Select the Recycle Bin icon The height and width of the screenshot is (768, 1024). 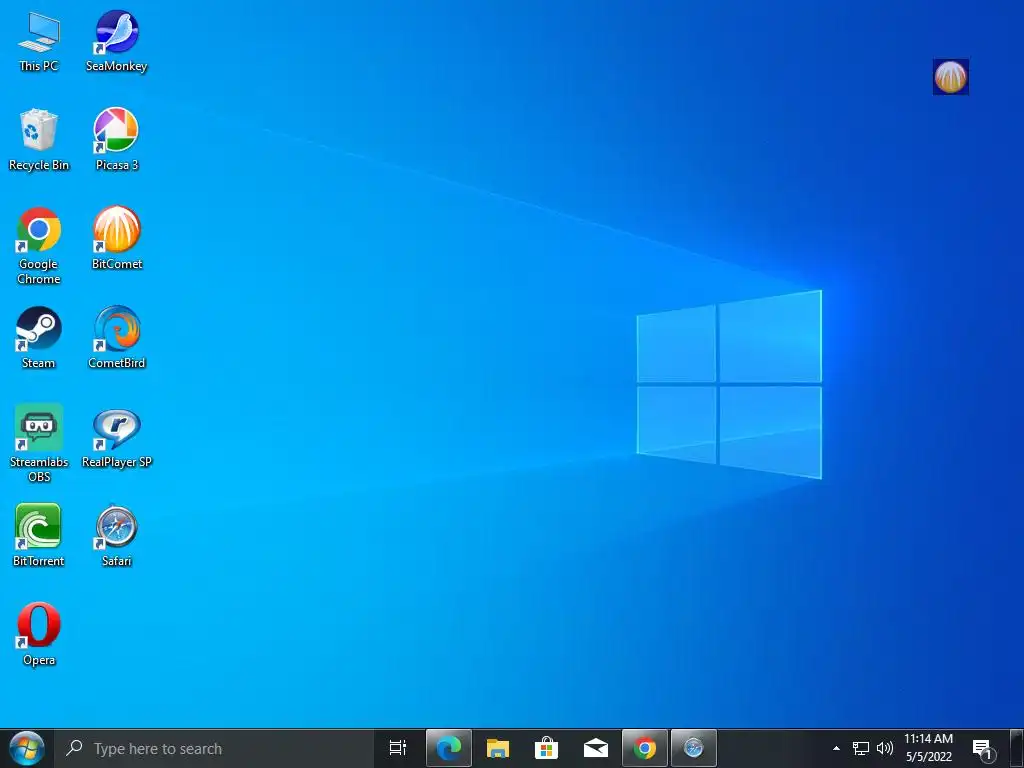pos(39,140)
